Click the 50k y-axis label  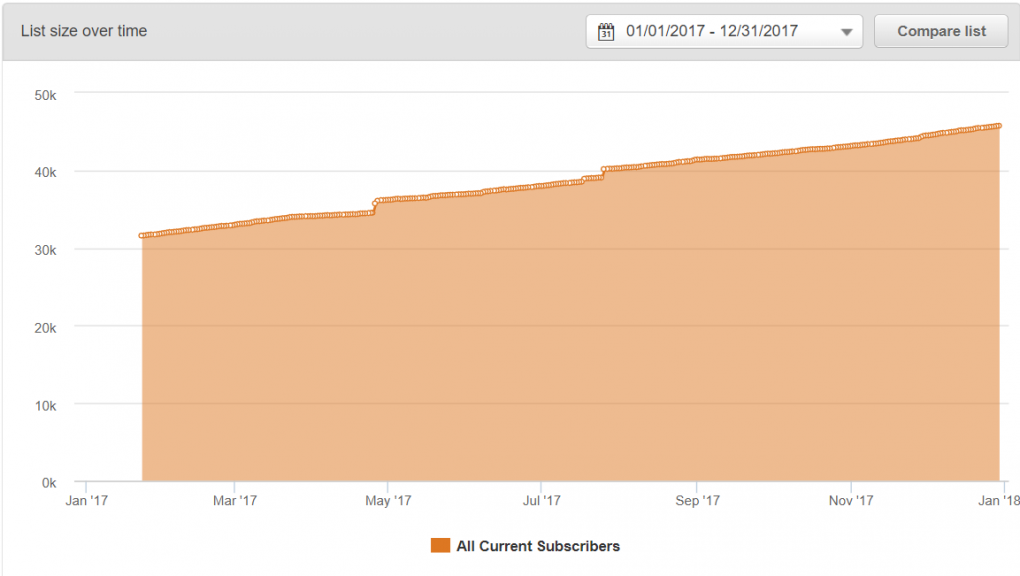tap(47, 94)
